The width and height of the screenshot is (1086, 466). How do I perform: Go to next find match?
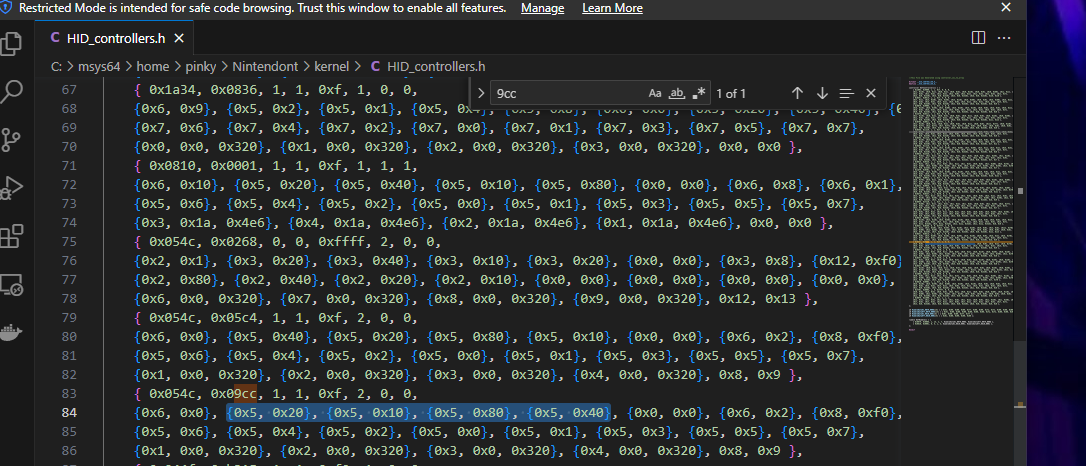tap(822, 93)
